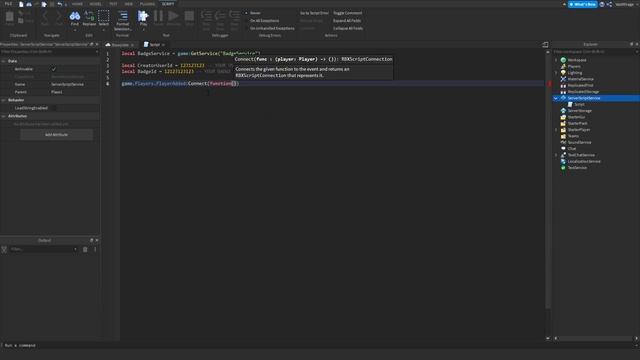Select ReplicatedFirst in the Explorer

click(580, 85)
